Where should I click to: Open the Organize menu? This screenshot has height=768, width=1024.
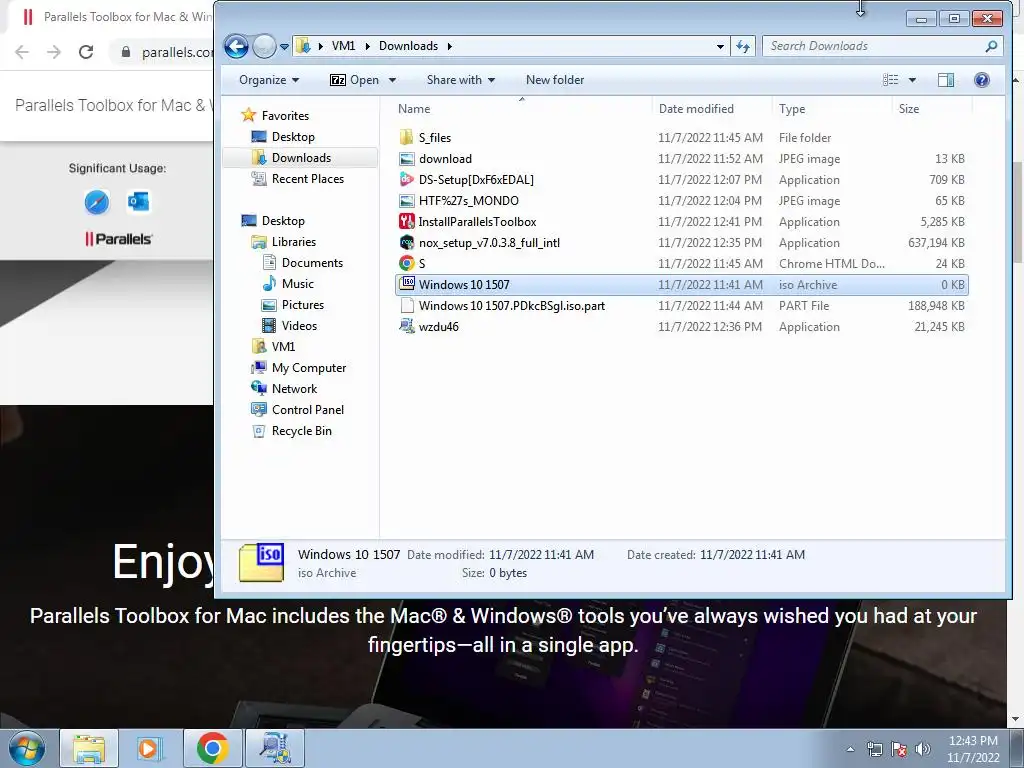click(x=269, y=80)
